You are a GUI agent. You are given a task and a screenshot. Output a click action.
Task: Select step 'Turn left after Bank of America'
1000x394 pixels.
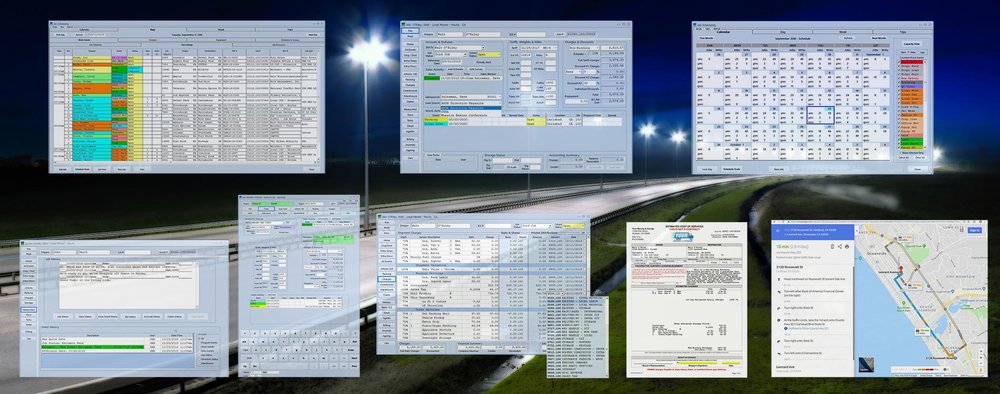(814, 293)
